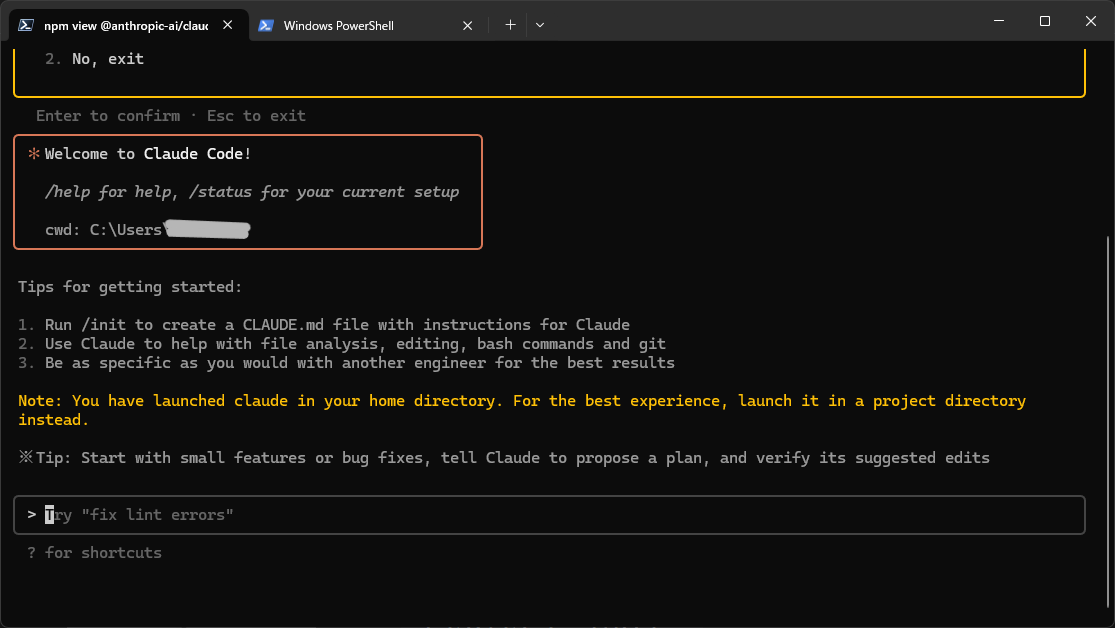Click tip about file analysis and git
Image resolution: width=1115 pixels, height=628 pixels.
(x=341, y=344)
